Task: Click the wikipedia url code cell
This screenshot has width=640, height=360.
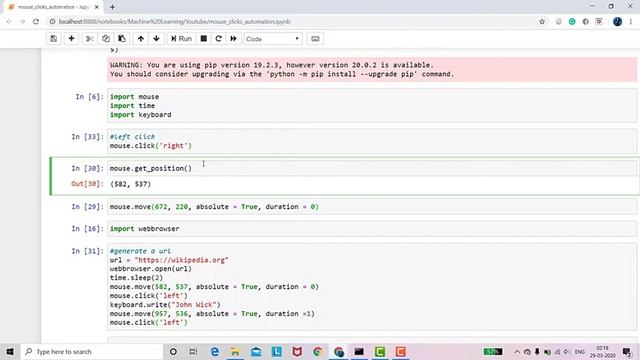Action: (371, 287)
